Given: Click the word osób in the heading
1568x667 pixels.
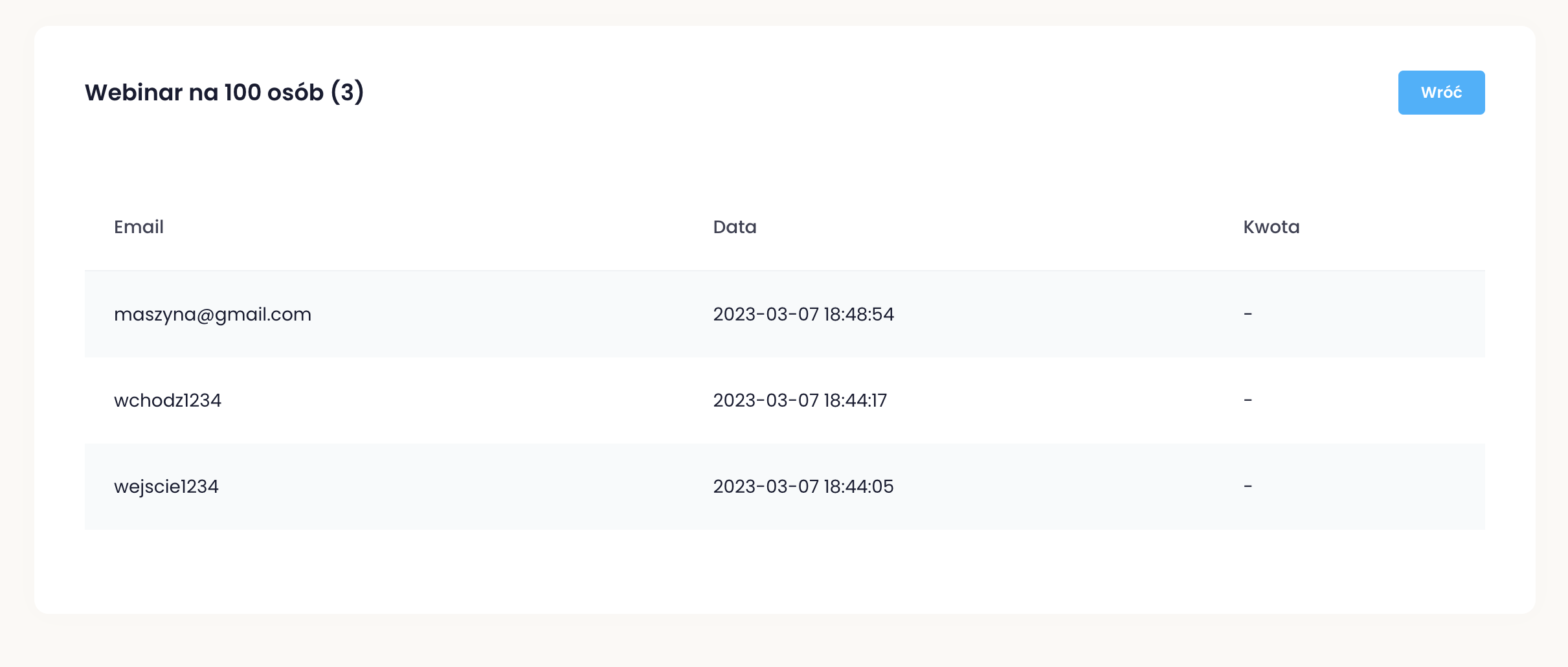Looking at the screenshot, I should (295, 93).
